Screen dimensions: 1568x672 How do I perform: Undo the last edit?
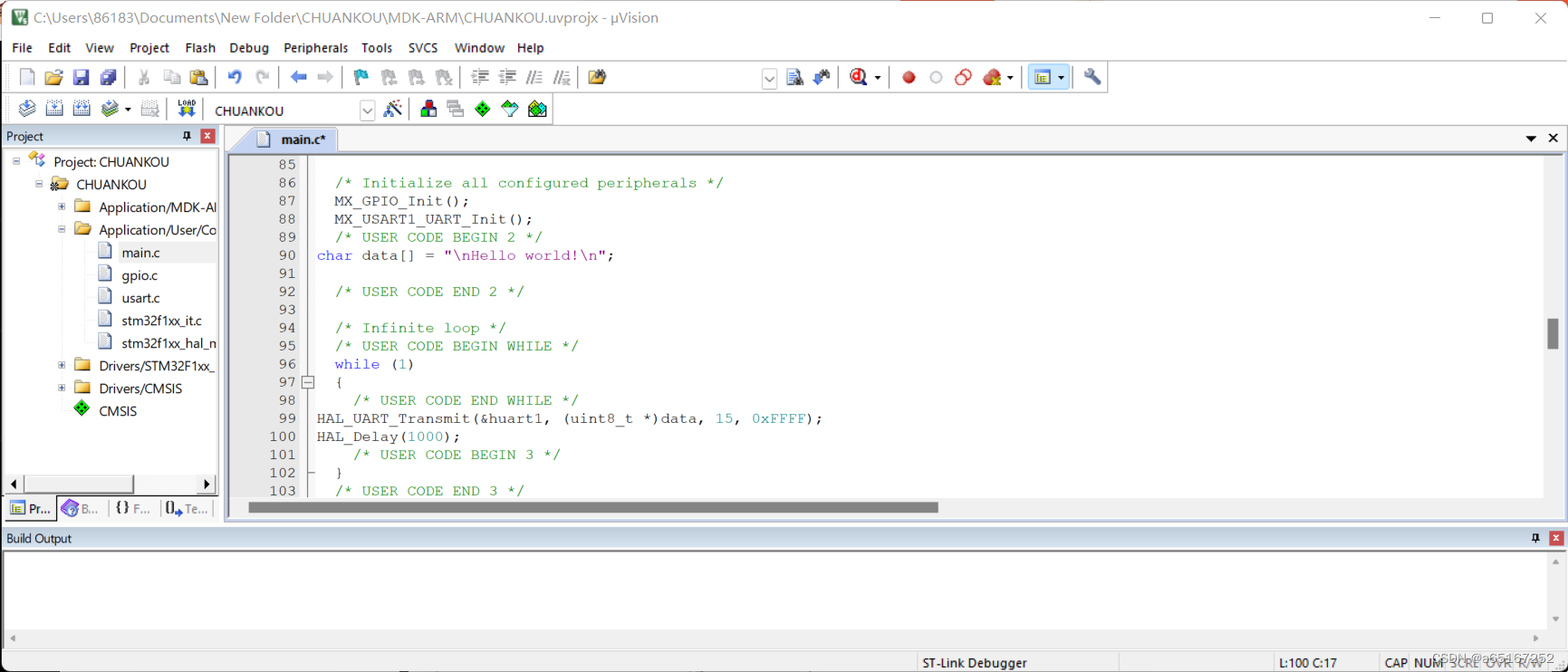point(235,78)
